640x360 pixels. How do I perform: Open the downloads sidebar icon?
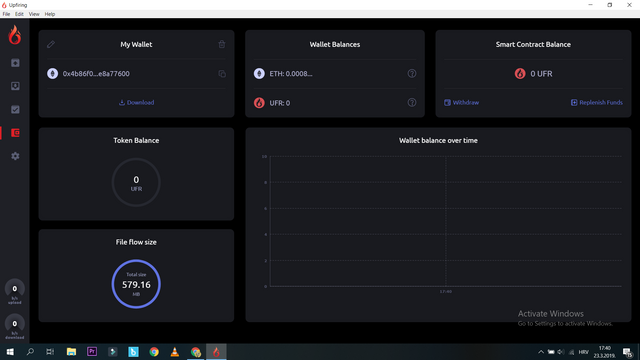(15, 86)
